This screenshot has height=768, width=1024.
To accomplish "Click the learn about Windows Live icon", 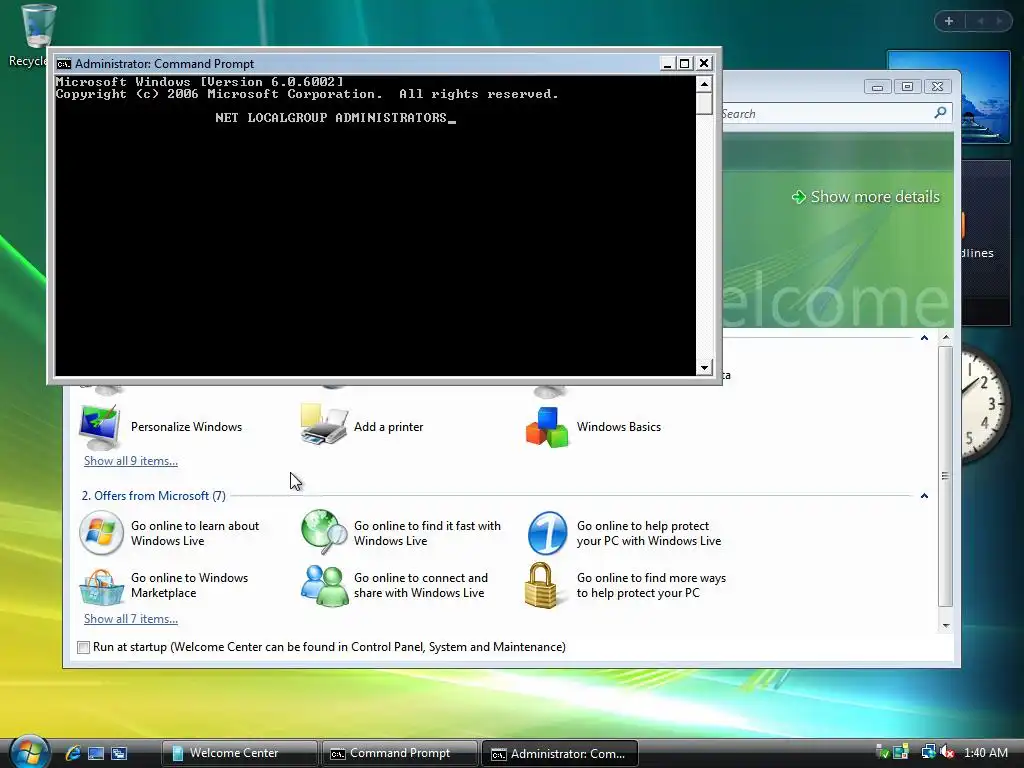I will (x=101, y=533).
